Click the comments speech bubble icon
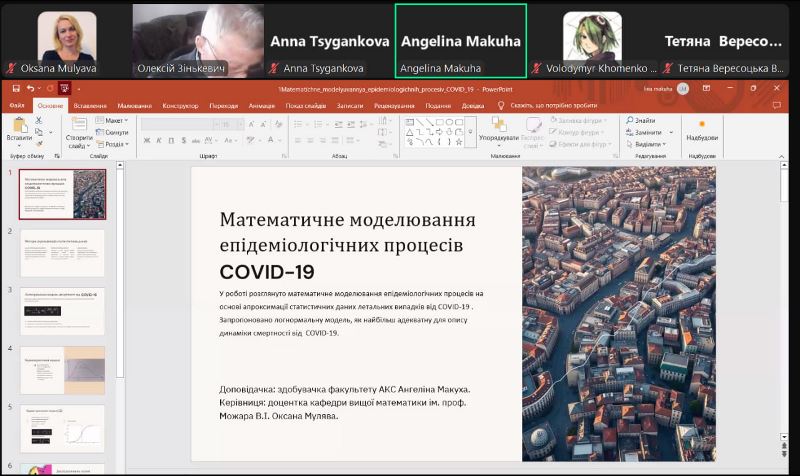Viewport: 800px width, 476px height. point(777,105)
